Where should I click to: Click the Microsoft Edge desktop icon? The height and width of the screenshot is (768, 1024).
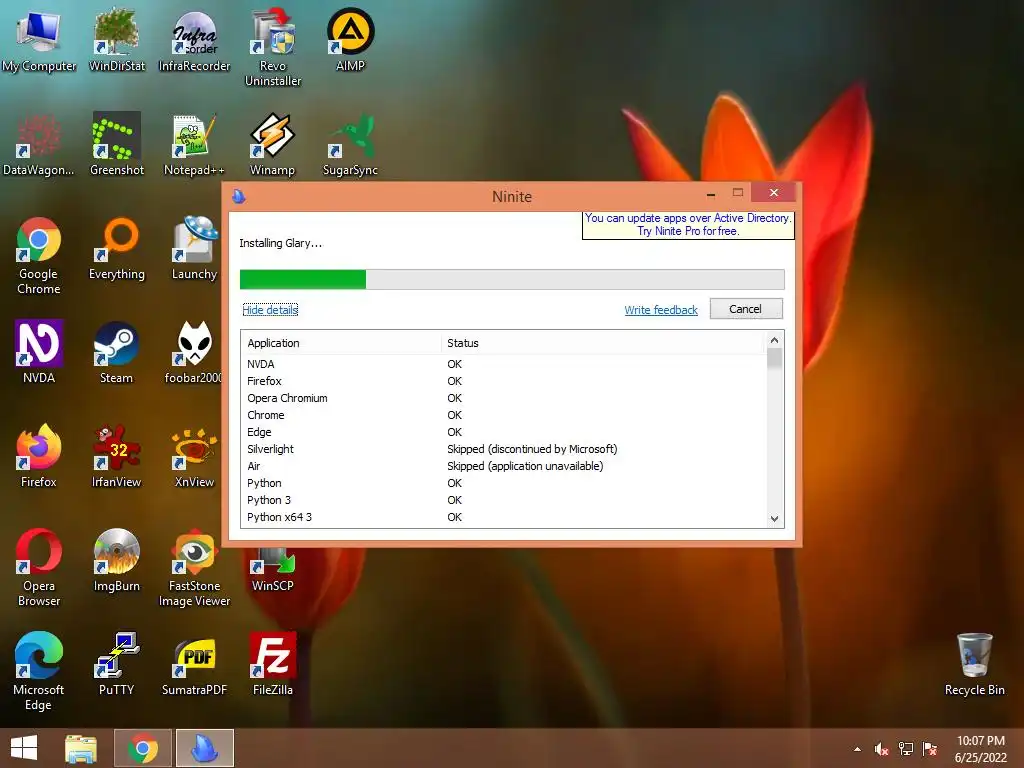39,671
